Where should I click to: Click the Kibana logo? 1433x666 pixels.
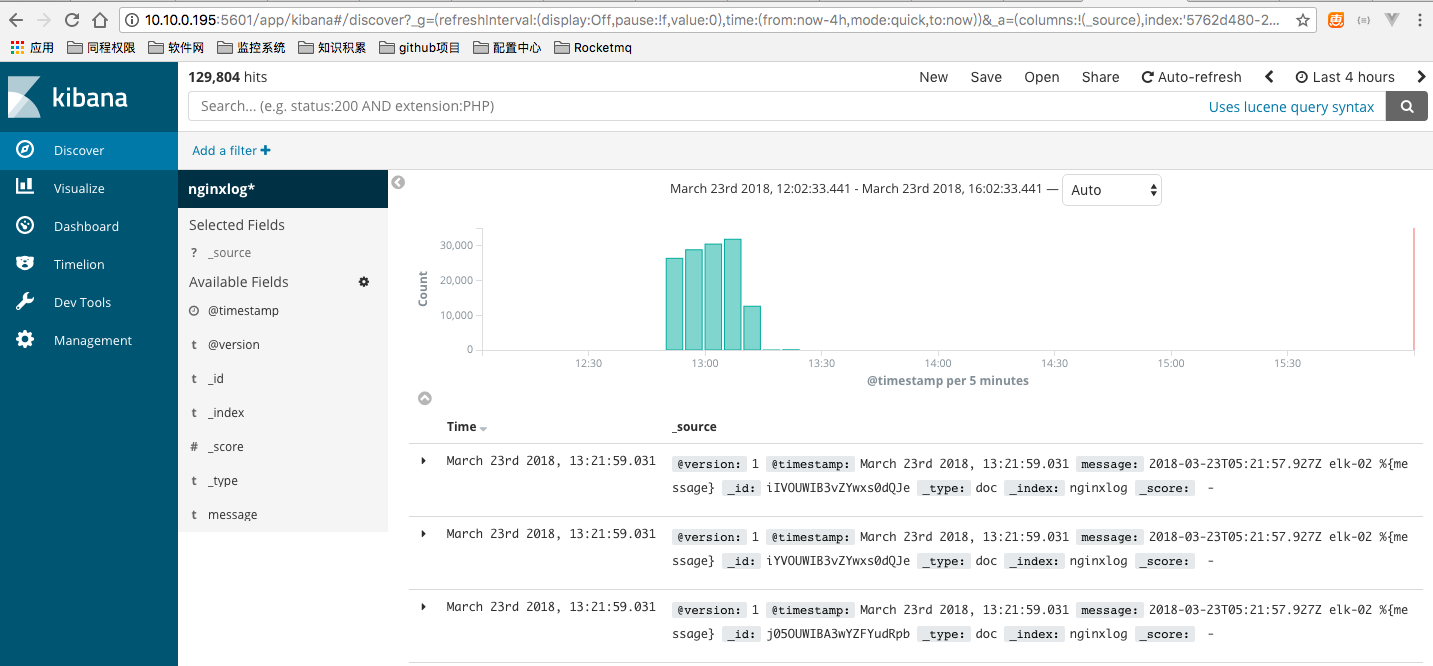click(x=68, y=97)
